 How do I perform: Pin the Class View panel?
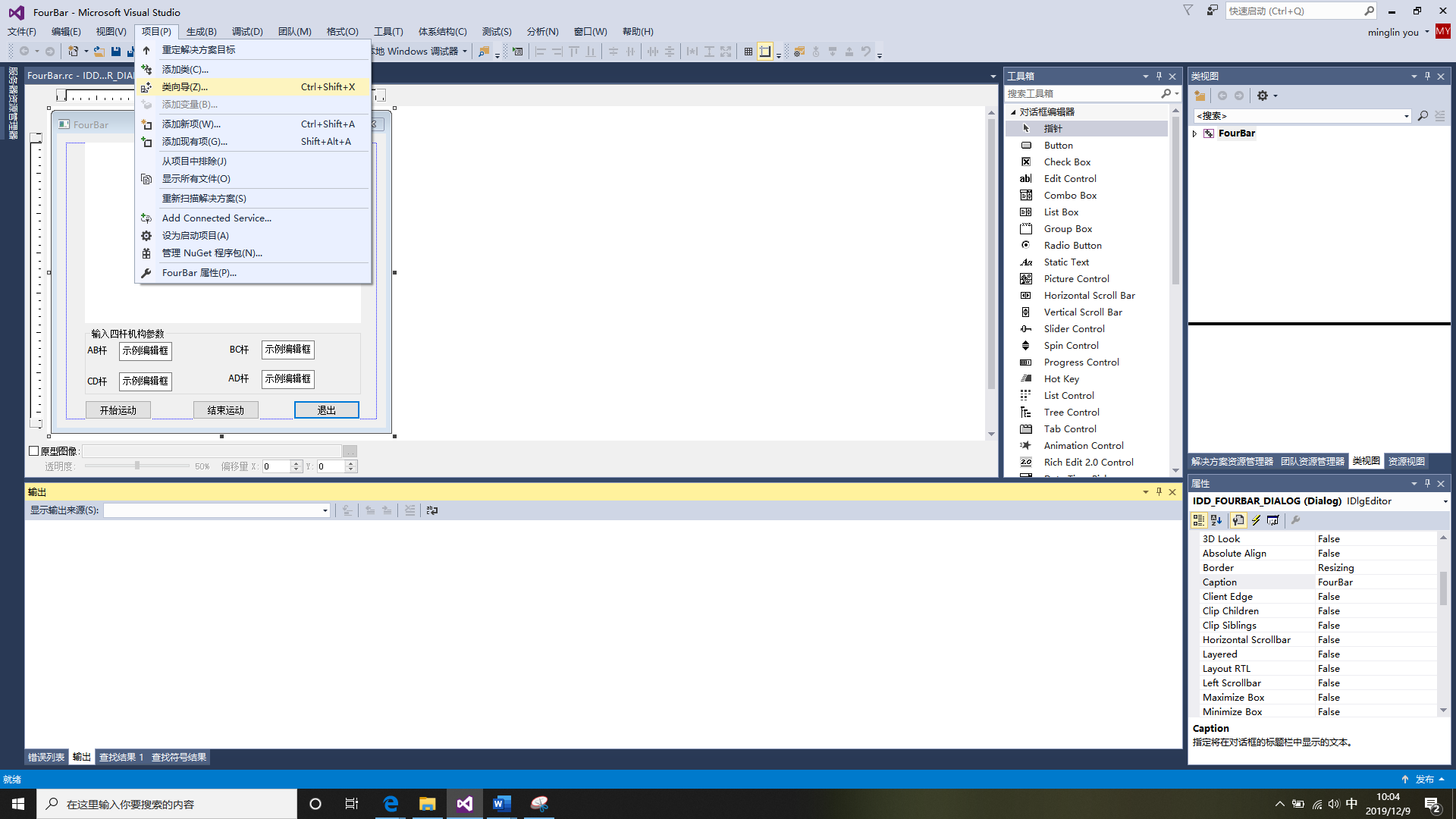[1427, 76]
